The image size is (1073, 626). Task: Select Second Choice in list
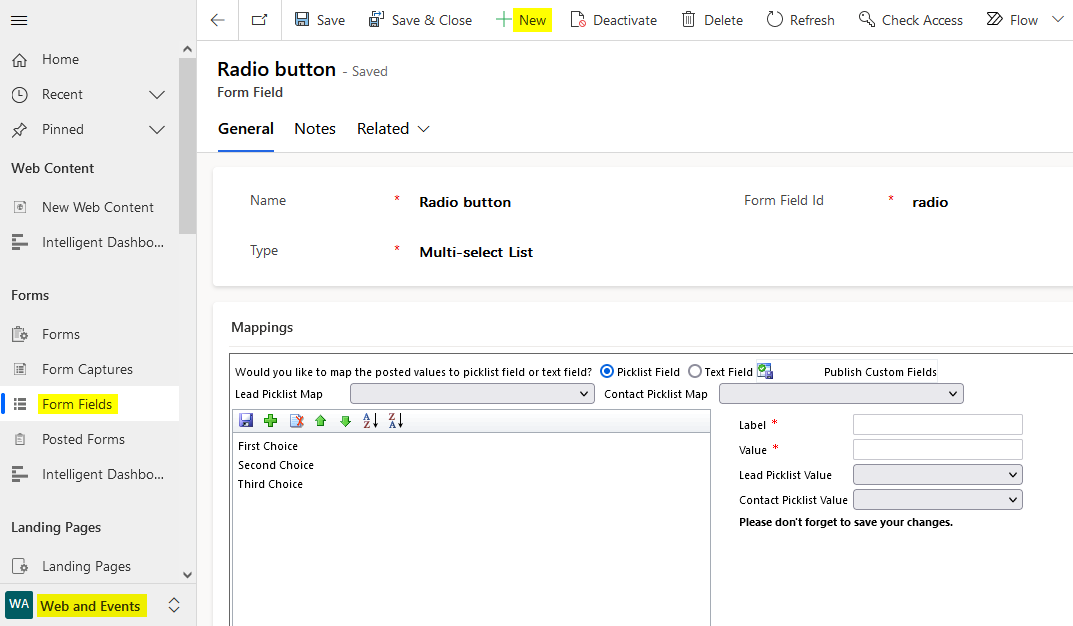276,465
